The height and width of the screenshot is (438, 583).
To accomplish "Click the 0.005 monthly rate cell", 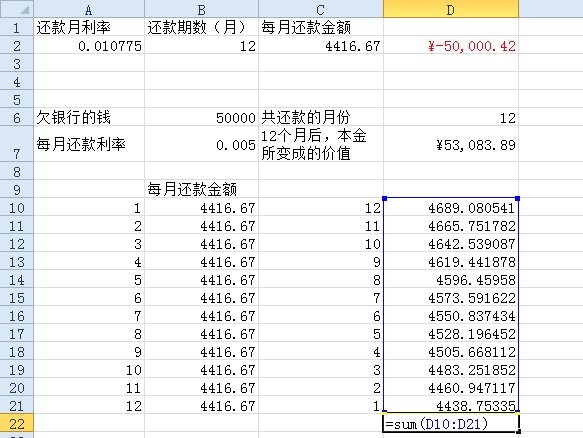I will coord(202,144).
